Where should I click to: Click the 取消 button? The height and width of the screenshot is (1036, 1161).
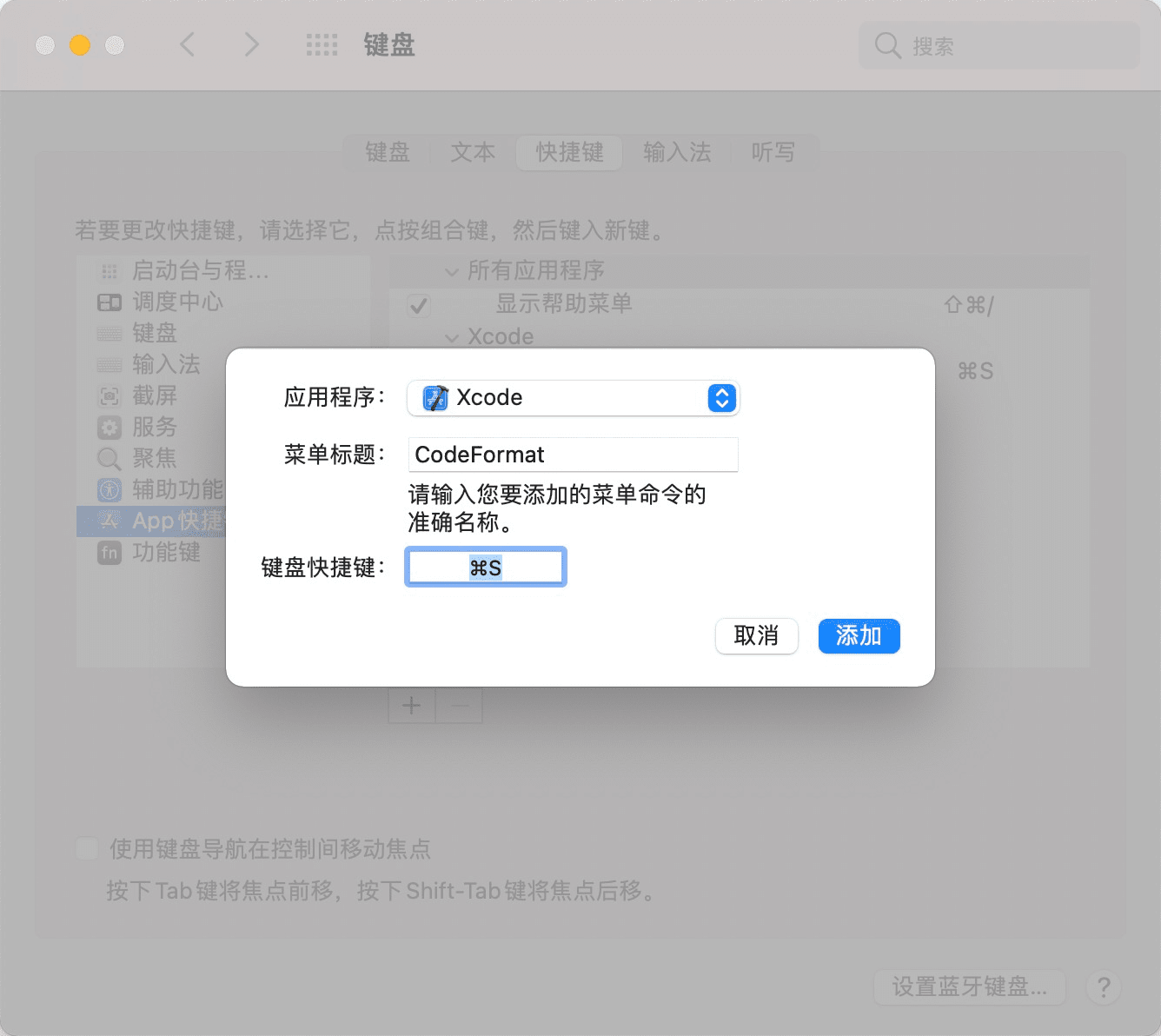756,636
